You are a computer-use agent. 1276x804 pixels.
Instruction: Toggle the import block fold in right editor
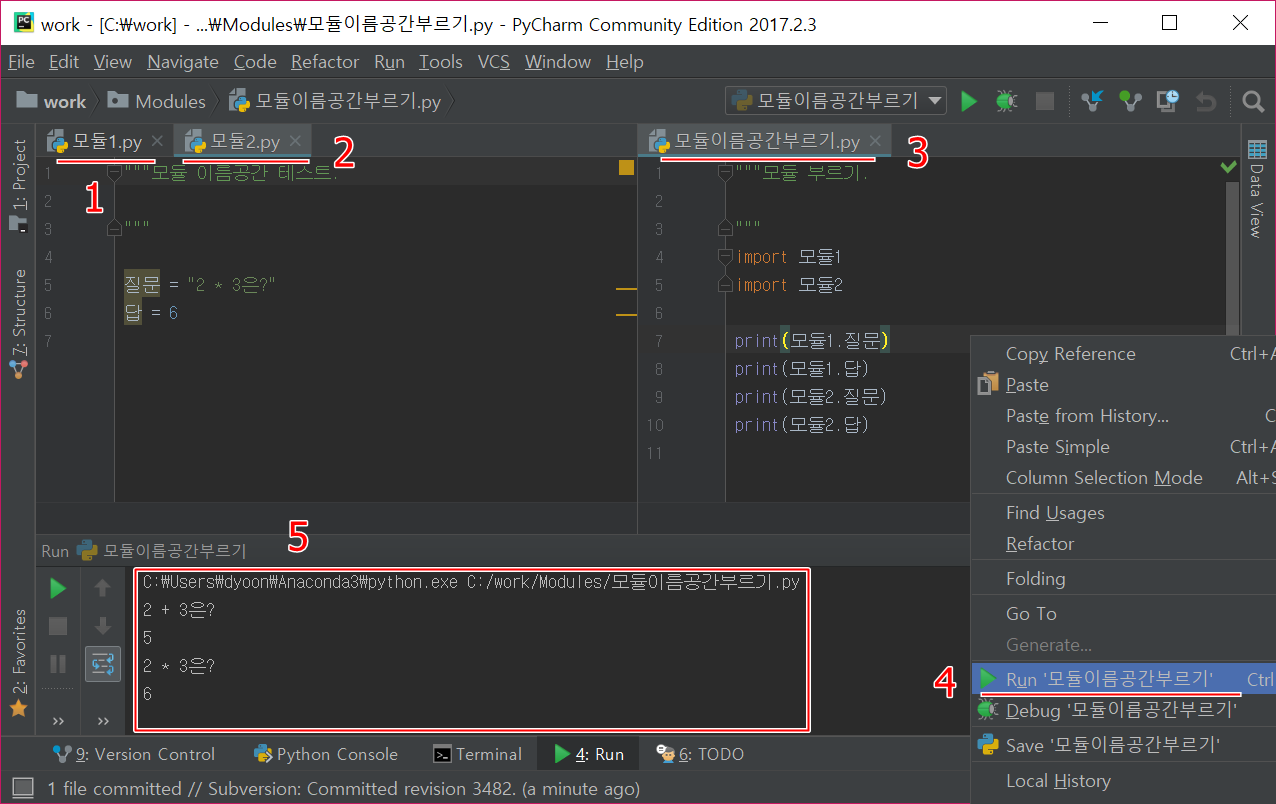[x=726, y=257]
